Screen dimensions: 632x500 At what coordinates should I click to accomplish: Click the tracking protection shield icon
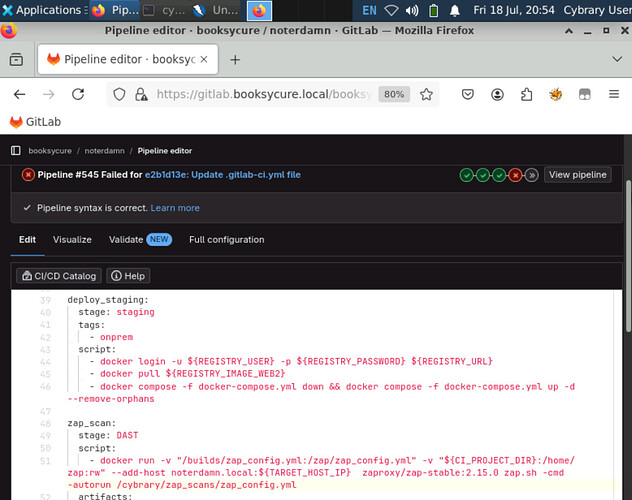click(119, 95)
